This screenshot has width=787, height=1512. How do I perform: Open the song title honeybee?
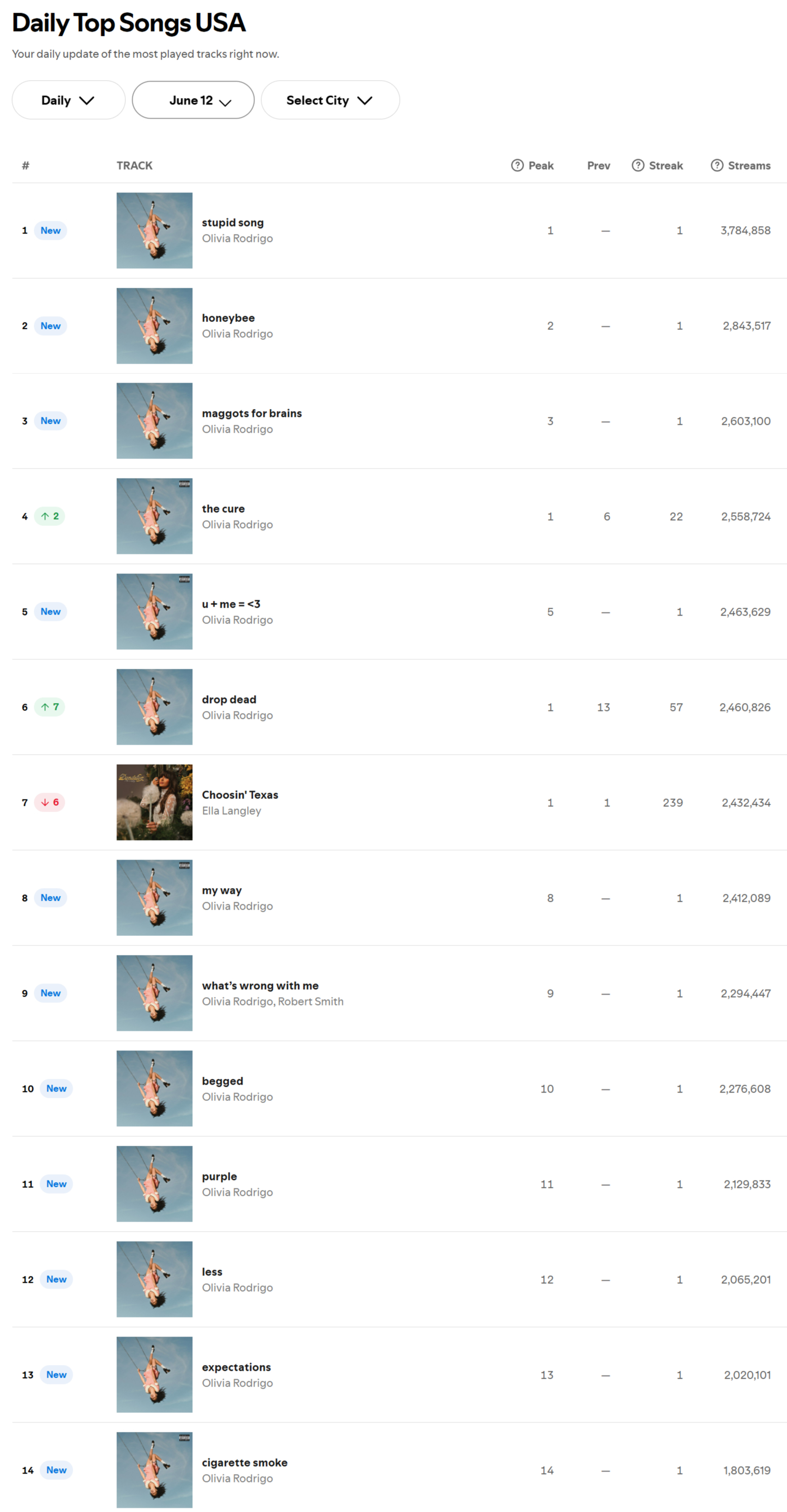coord(228,318)
